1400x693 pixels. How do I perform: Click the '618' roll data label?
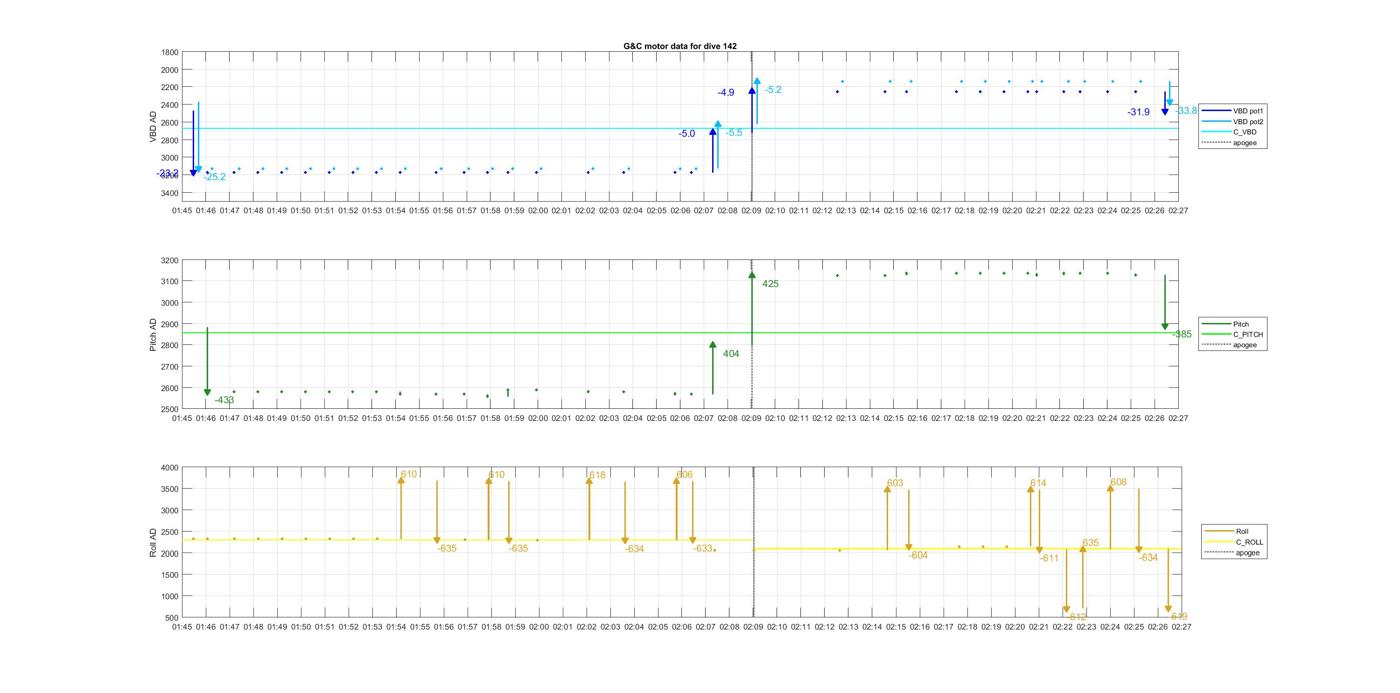coord(597,475)
